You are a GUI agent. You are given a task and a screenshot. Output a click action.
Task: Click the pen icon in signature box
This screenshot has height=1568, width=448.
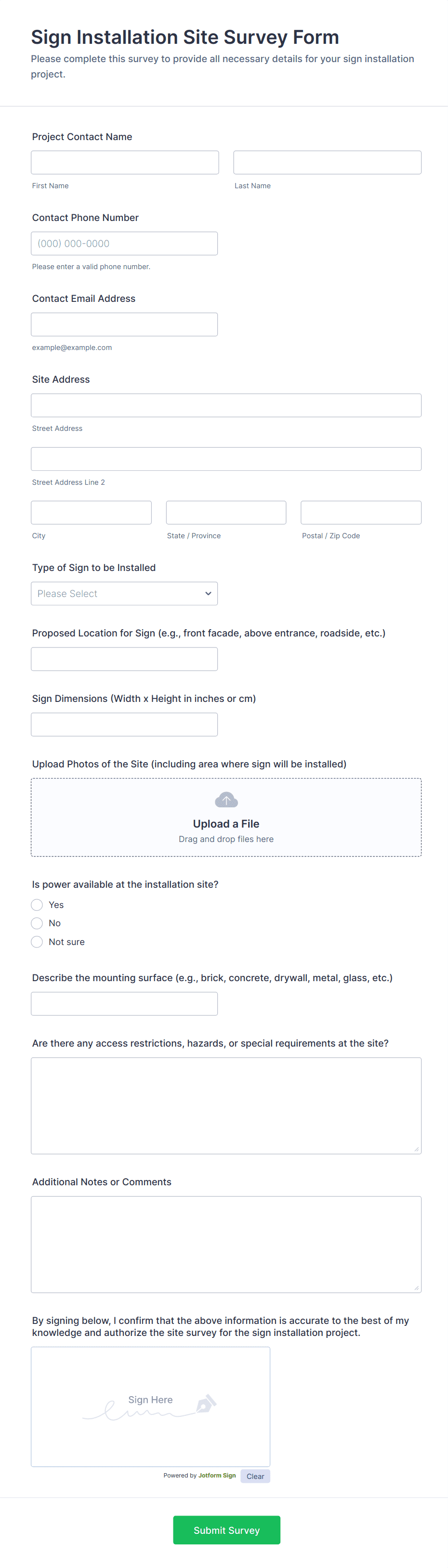206,1404
